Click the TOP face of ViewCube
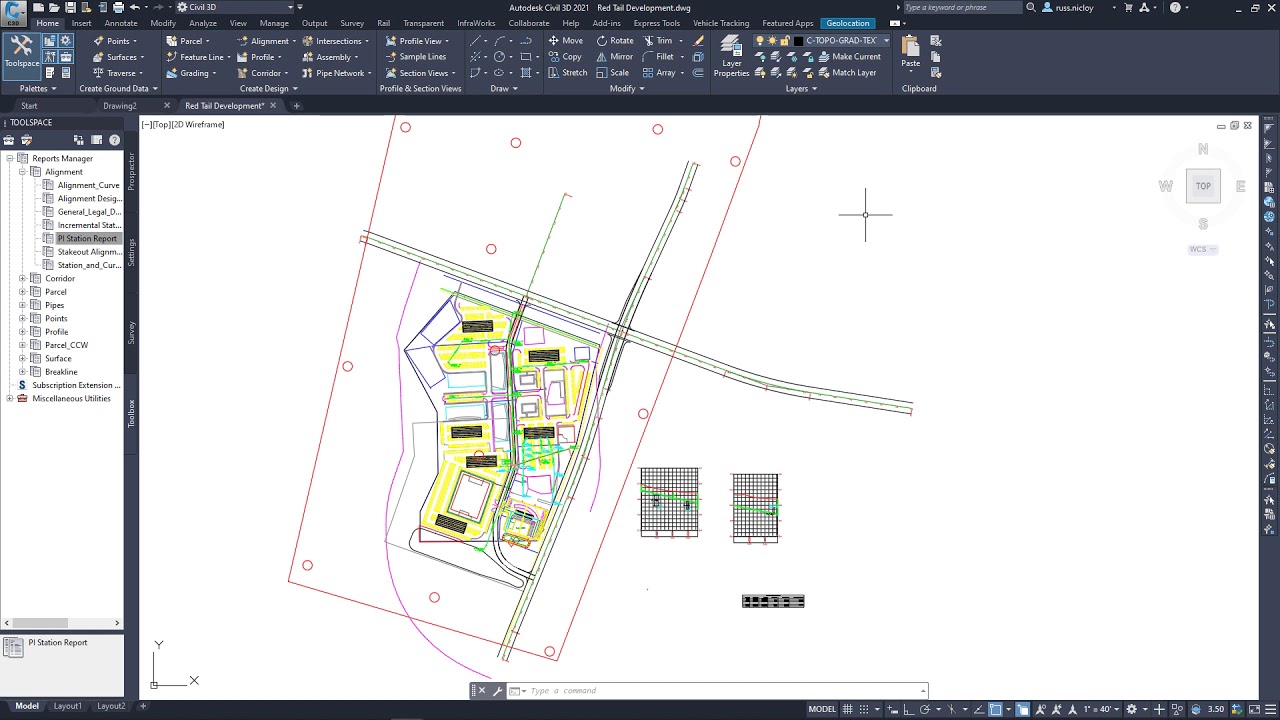 (1203, 186)
